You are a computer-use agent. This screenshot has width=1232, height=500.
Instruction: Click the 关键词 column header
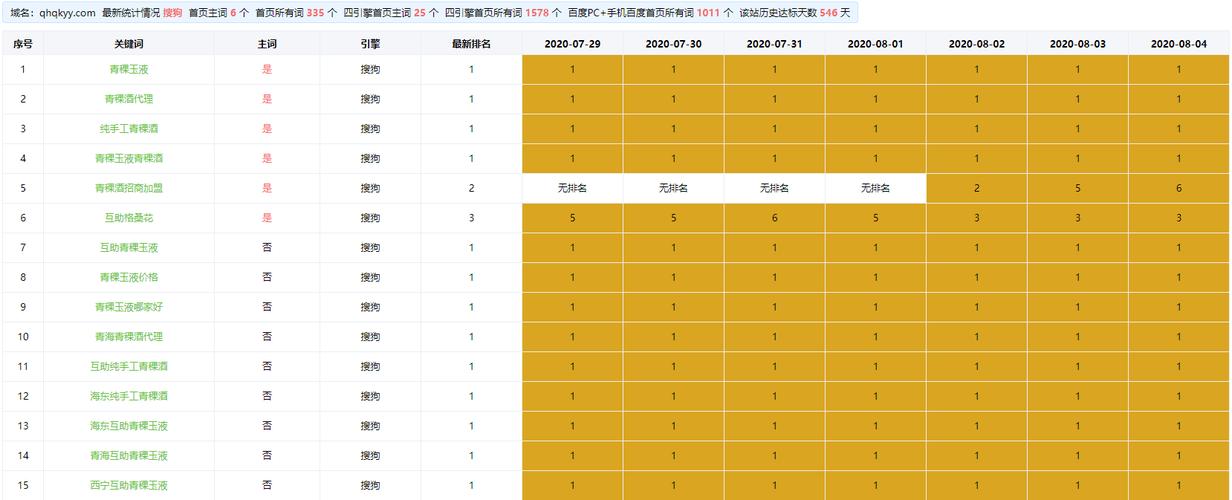click(129, 44)
